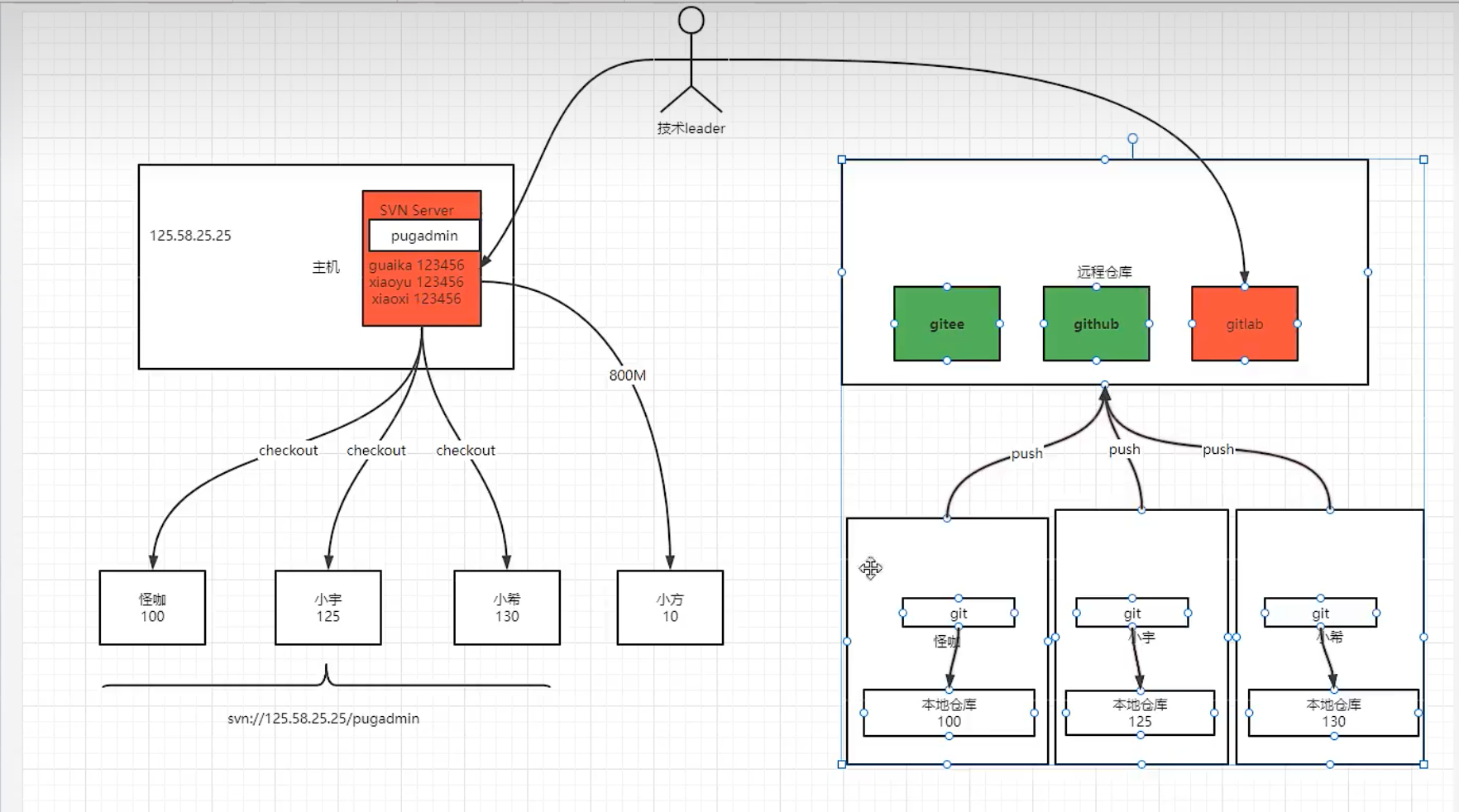Click the xiaoxi 123456 account line
Screen dimensions: 1459x812
coord(416,299)
